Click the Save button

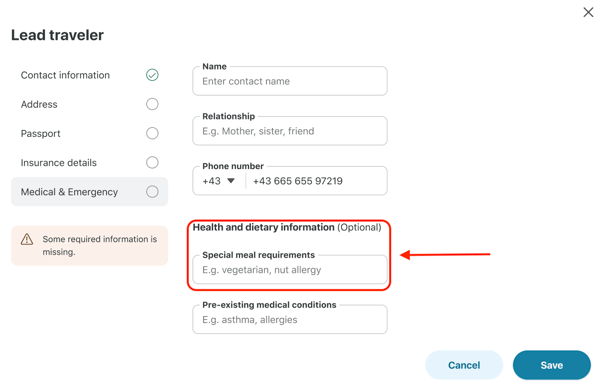(552, 365)
